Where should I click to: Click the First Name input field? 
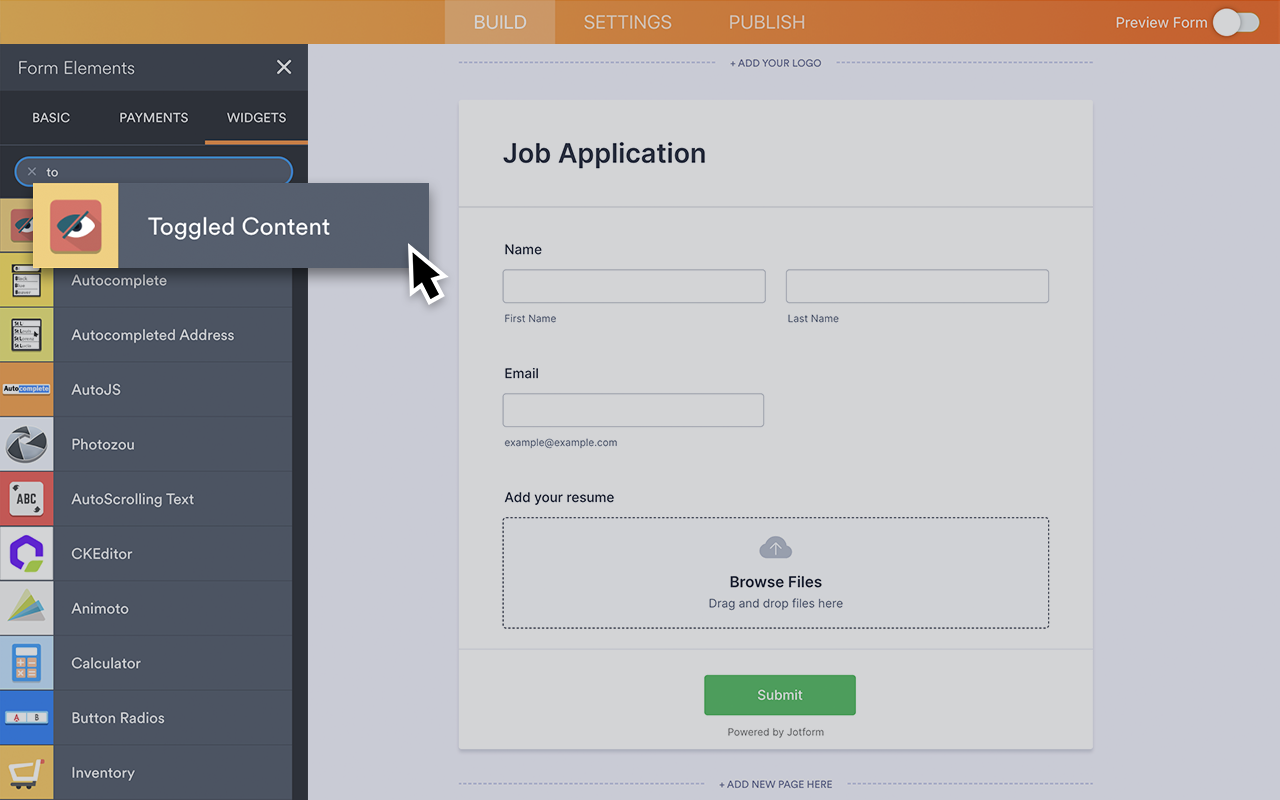[x=633, y=286]
